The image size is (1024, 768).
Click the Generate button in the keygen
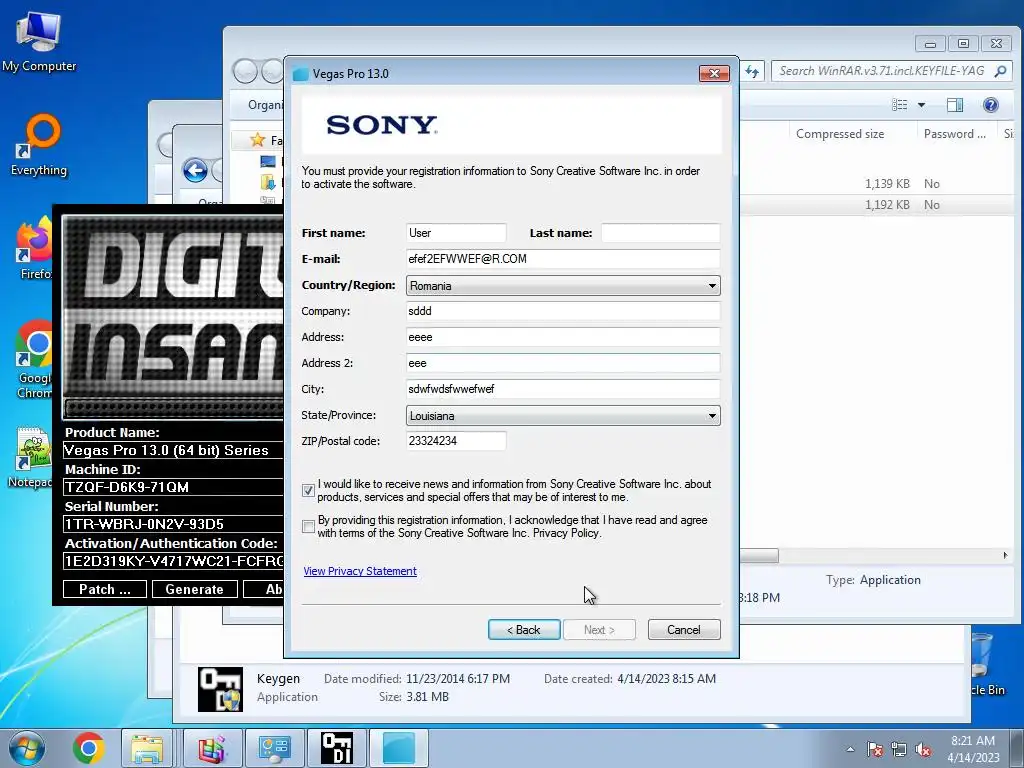[194, 589]
